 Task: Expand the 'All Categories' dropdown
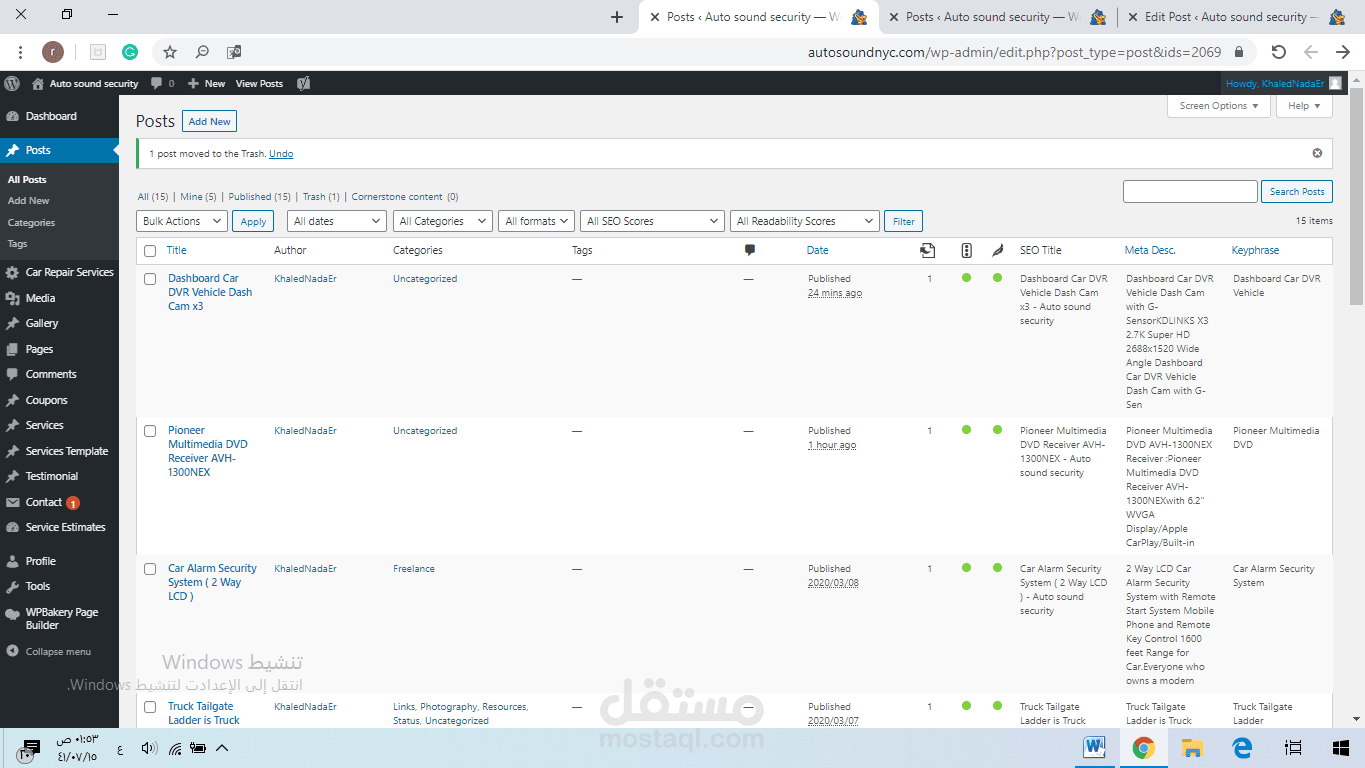click(443, 221)
